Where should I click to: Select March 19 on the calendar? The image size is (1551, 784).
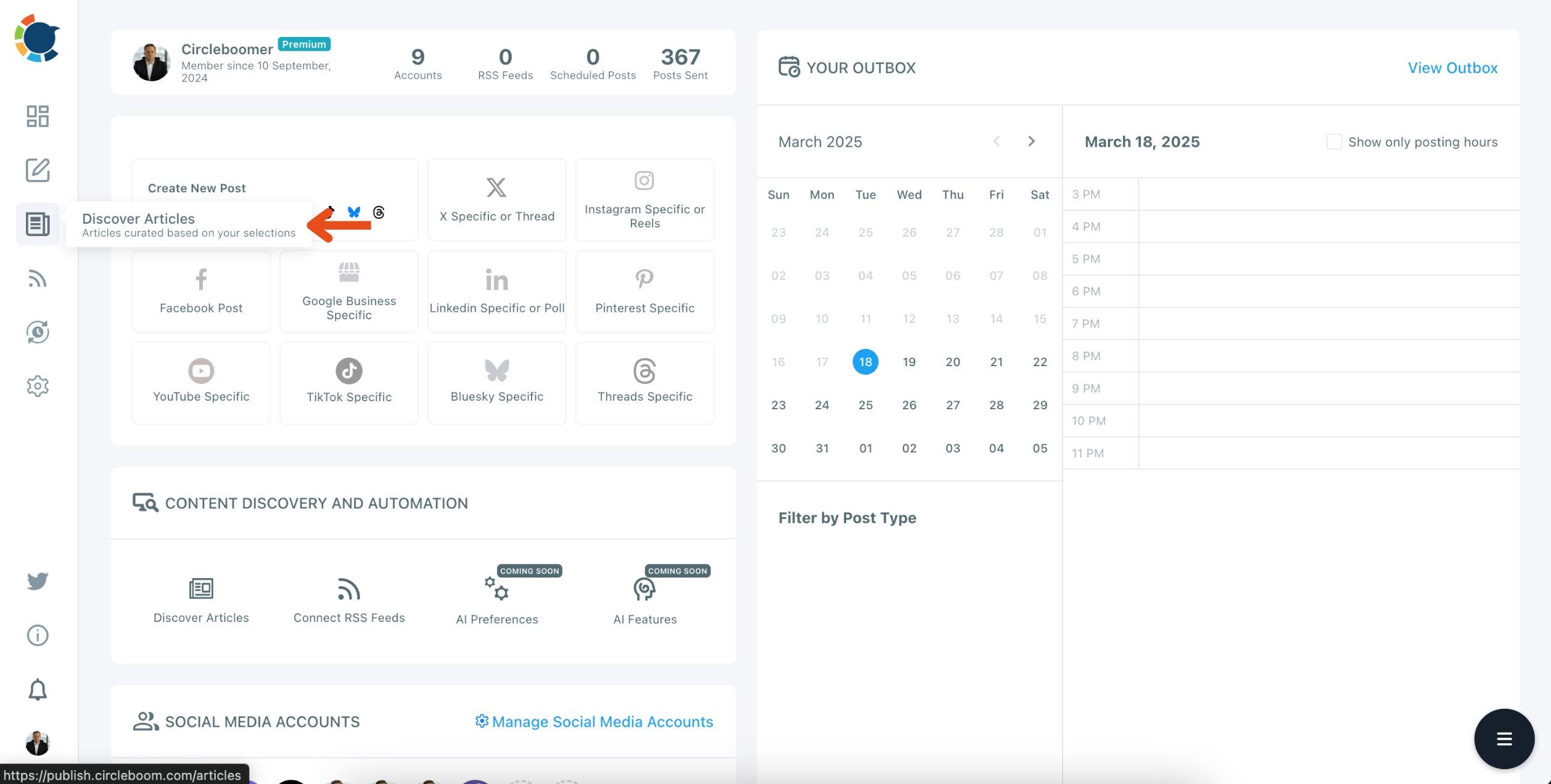tap(909, 362)
